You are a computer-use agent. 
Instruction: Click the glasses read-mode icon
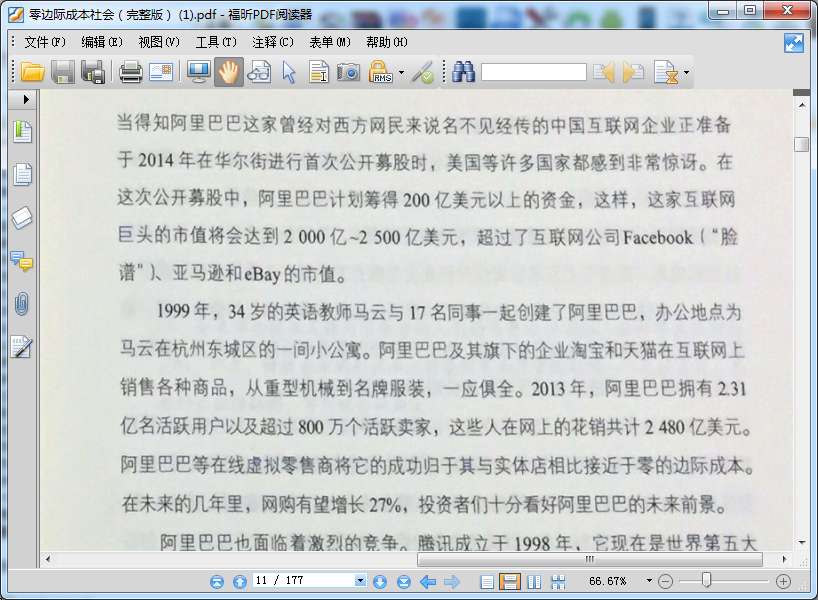[x=259, y=72]
